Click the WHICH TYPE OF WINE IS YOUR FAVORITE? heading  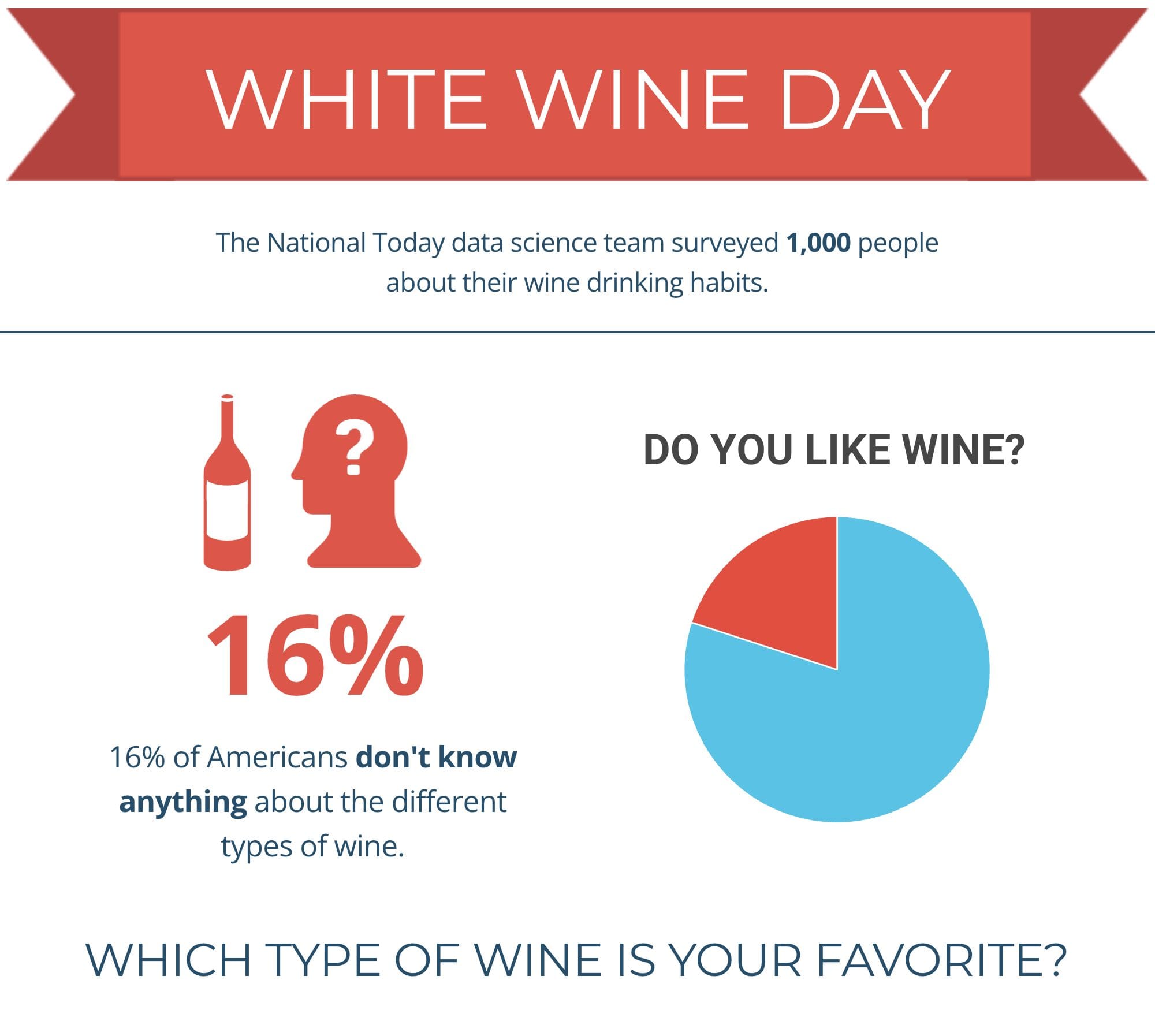click(576, 961)
